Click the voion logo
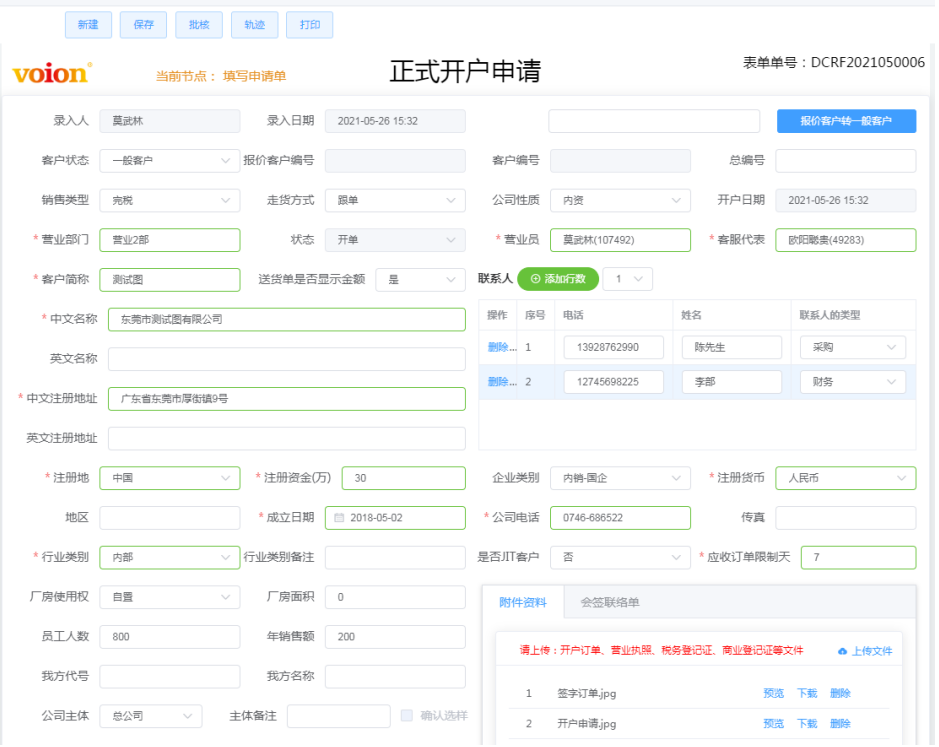Screen dimensions: 939x747 point(52,73)
